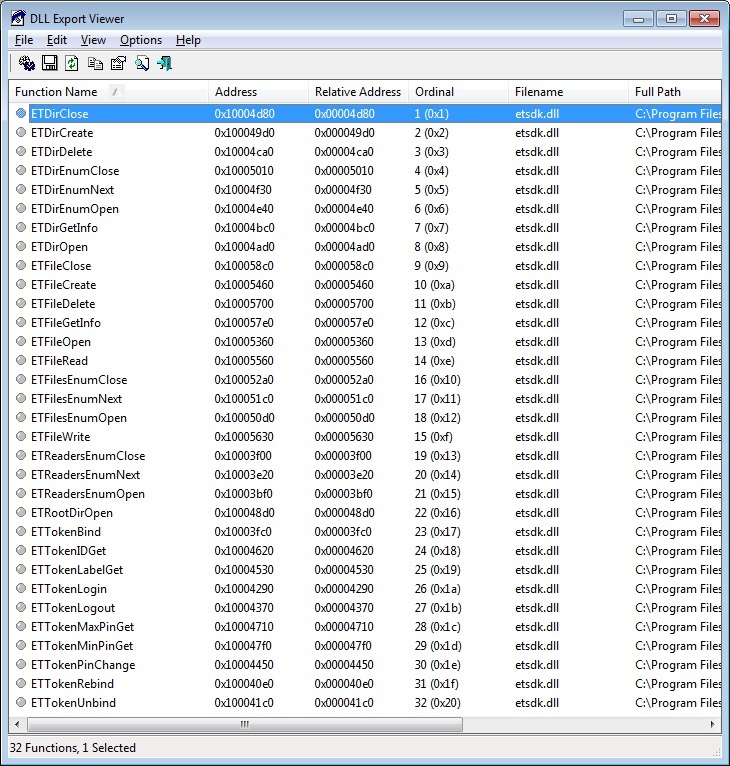Click the circle icon beside ETRootDirOpen
Viewport: 730px width, 766px height.
(x=21, y=512)
